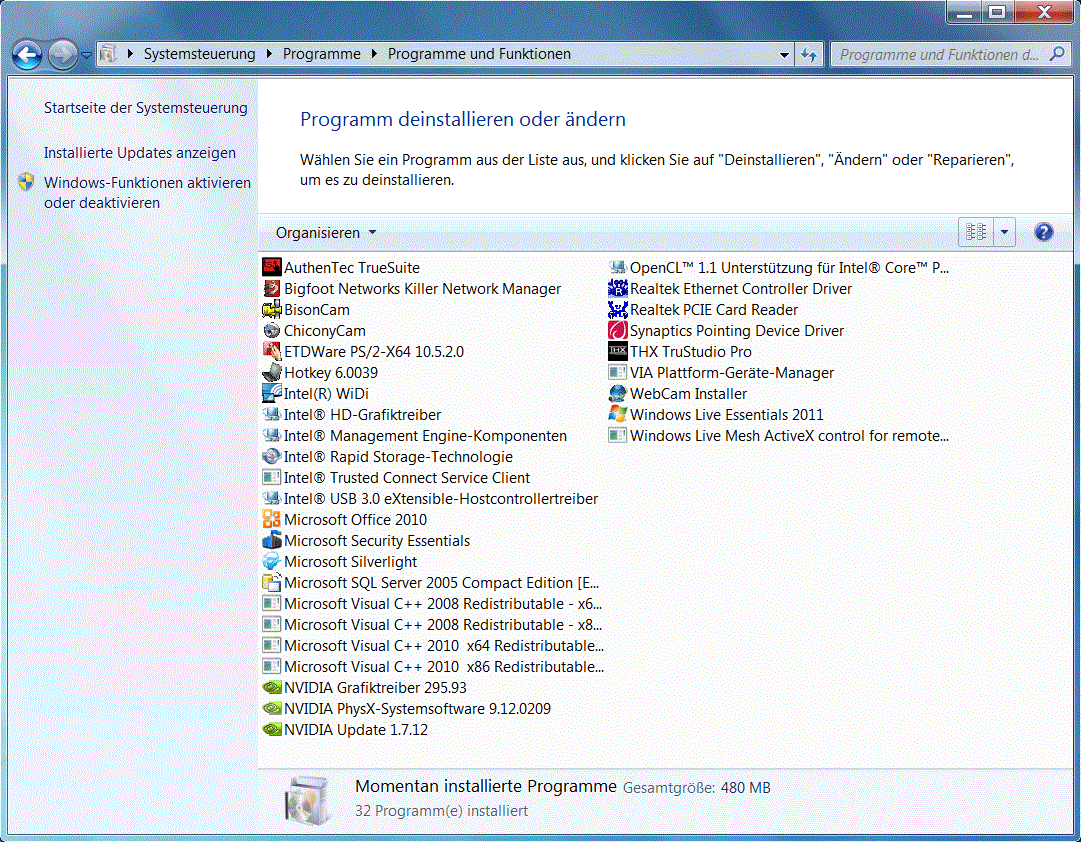Screen dimensions: 1081x842
Task: Select the NVIDIA Update 1.7.12 icon
Action: tap(272, 730)
